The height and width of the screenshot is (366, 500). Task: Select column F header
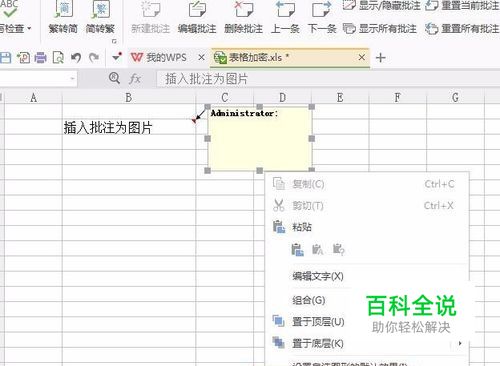pyautogui.click(x=398, y=98)
